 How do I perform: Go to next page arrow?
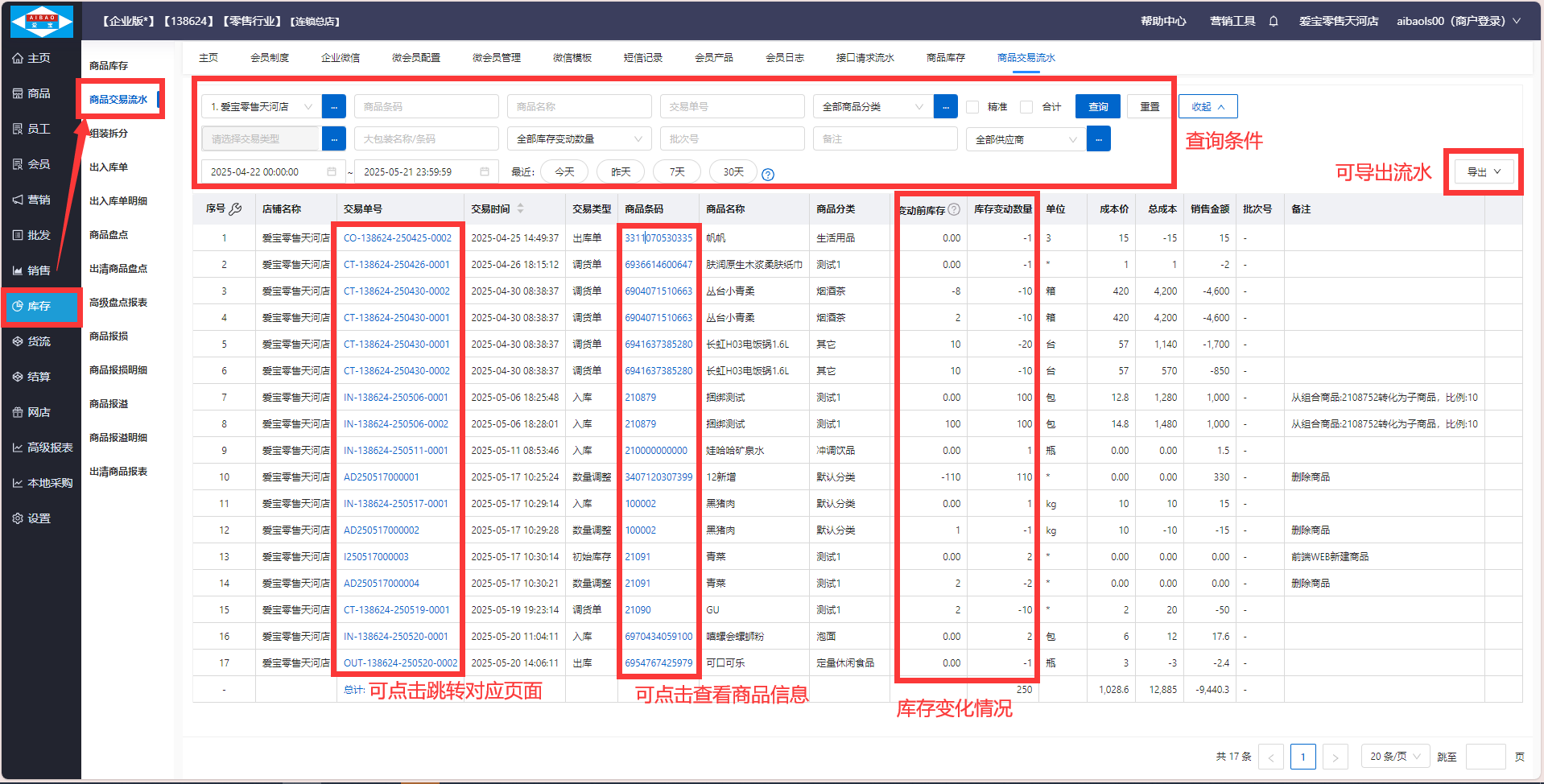click(1336, 757)
